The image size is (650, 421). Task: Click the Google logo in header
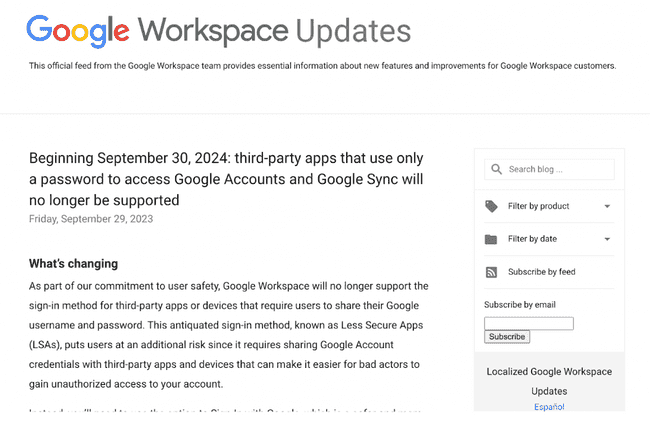click(x=78, y=31)
